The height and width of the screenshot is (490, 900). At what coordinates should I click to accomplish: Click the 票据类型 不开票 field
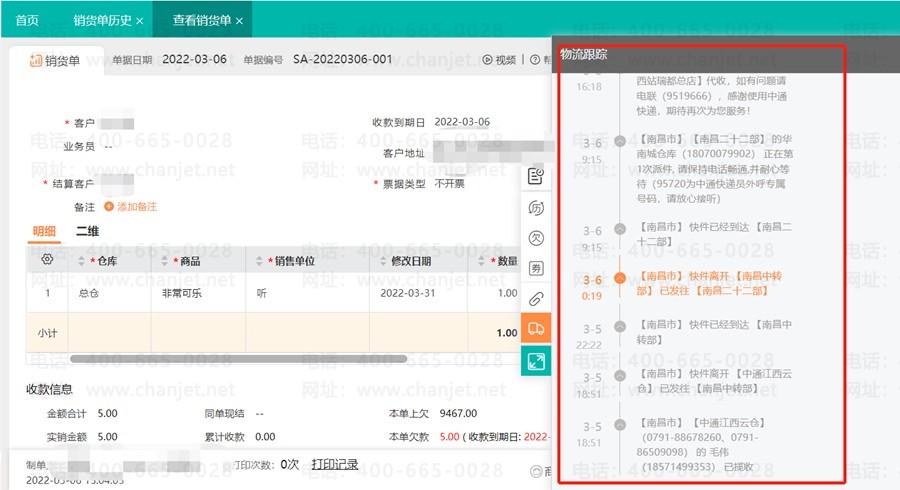449,184
